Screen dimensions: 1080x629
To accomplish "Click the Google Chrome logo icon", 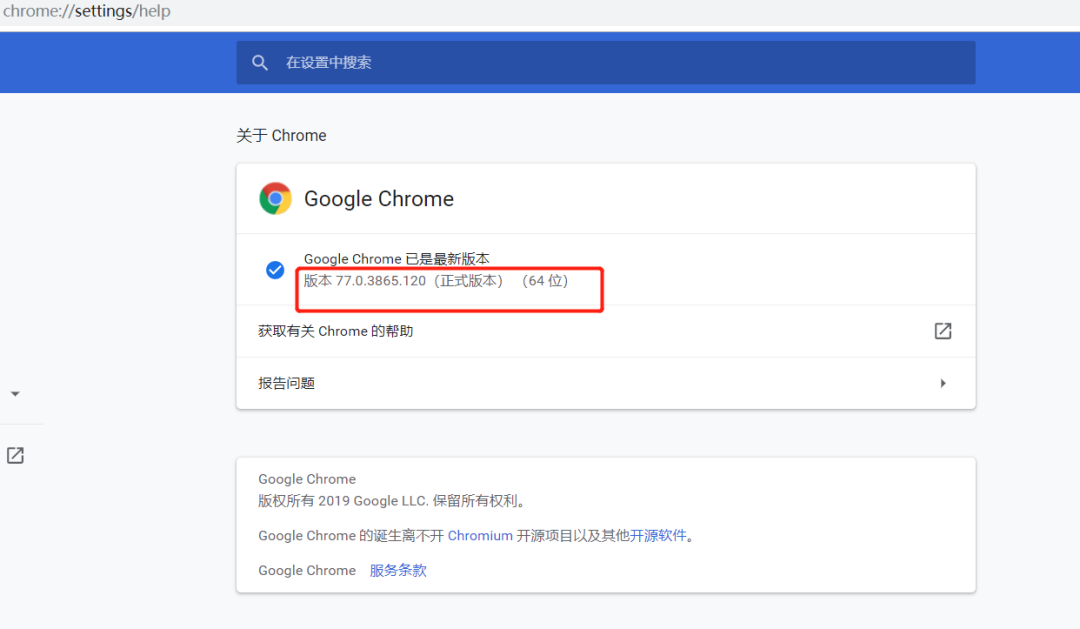I will pyautogui.click(x=276, y=198).
